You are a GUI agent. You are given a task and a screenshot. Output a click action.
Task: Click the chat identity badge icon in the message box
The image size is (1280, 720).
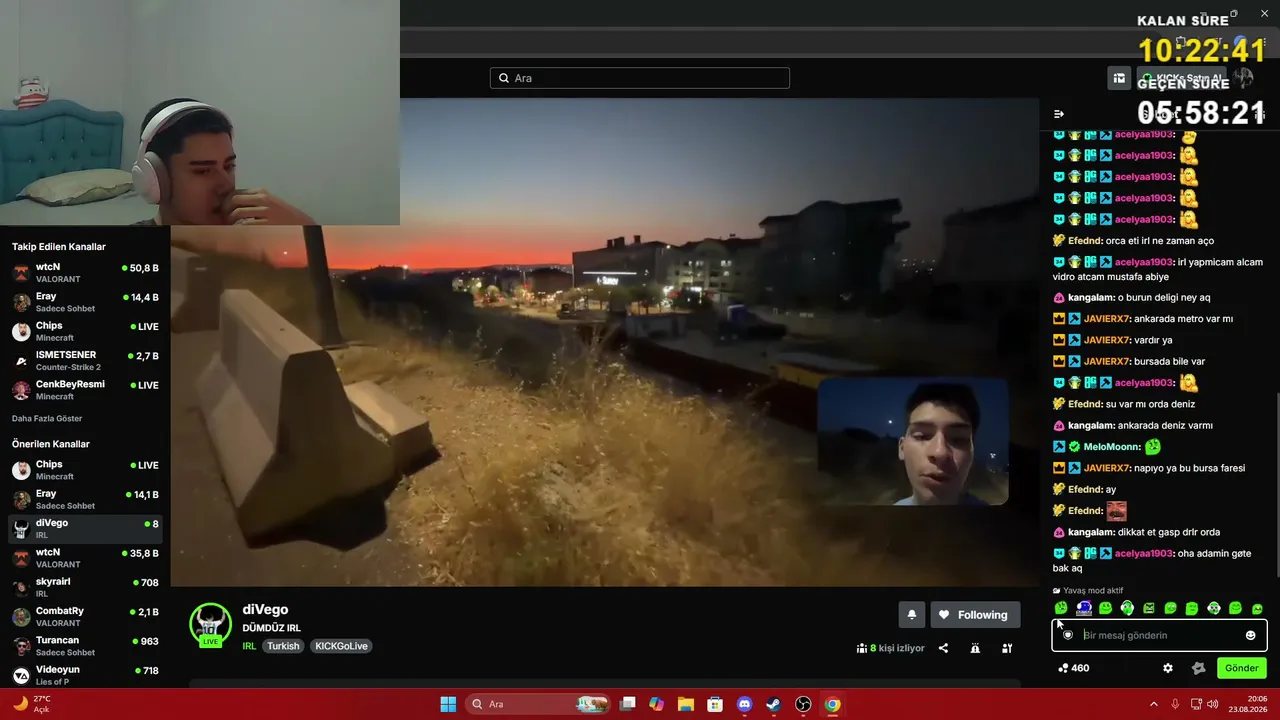point(1068,635)
